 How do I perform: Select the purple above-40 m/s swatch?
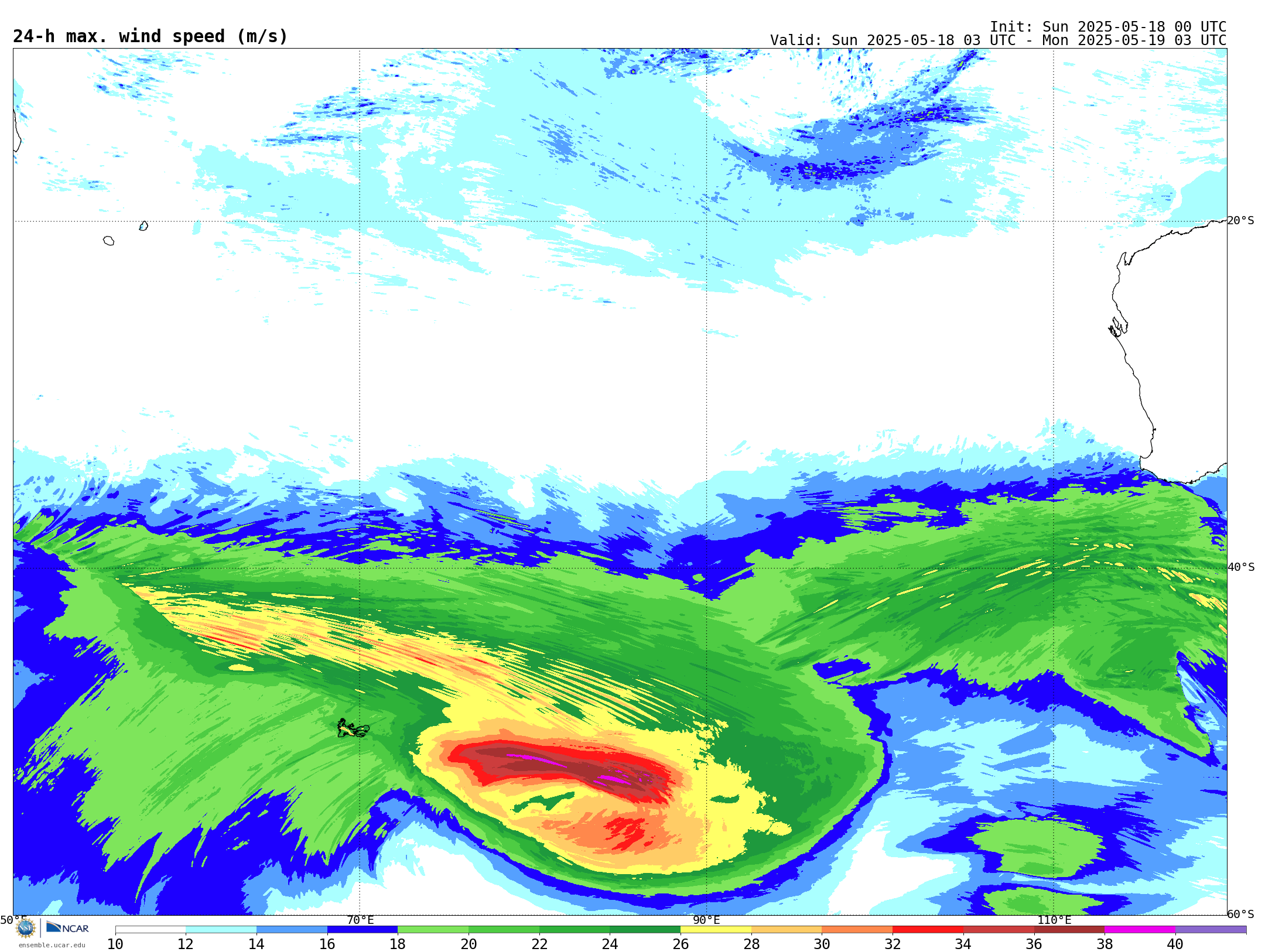[x=1211, y=930]
